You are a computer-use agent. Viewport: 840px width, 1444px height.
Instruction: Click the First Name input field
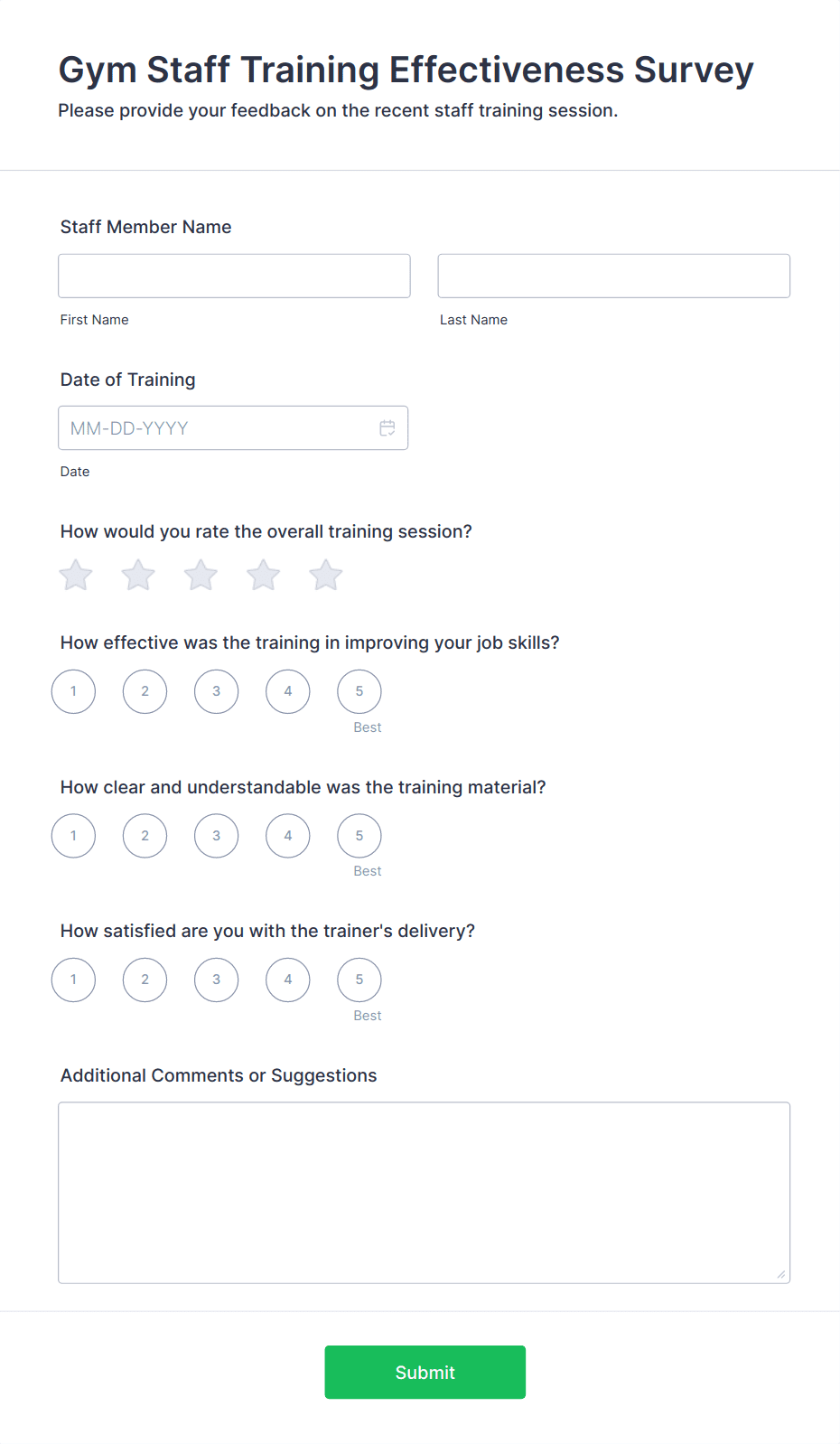(234, 276)
